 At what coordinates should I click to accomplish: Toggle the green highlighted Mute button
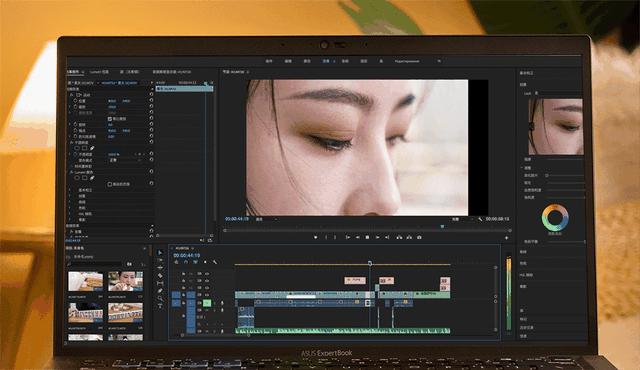pos(207,303)
